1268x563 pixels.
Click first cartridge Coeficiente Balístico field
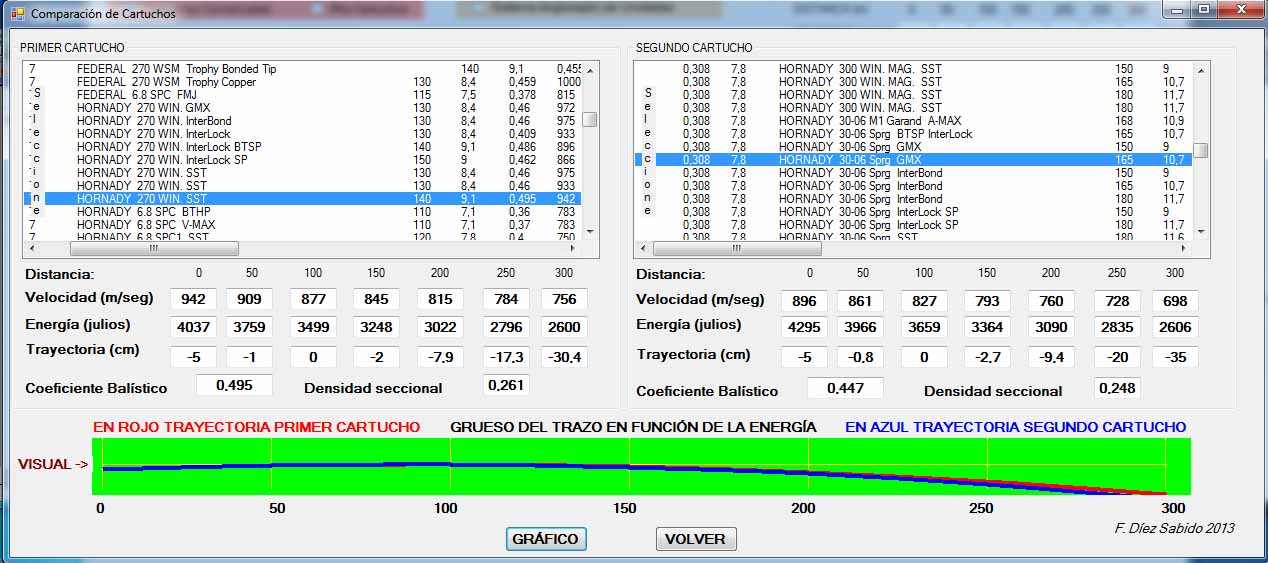click(234, 386)
